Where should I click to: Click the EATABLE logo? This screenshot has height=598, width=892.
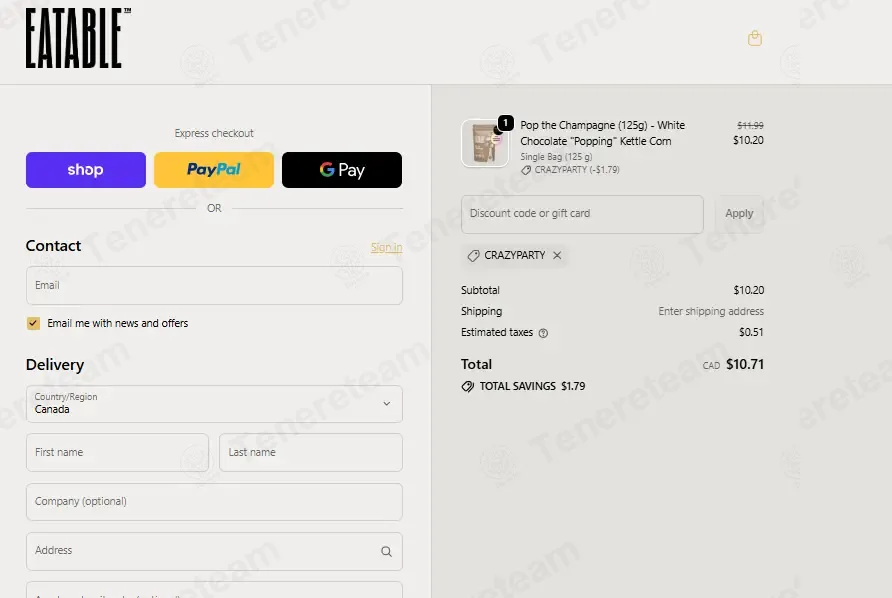pyautogui.click(x=78, y=38)
